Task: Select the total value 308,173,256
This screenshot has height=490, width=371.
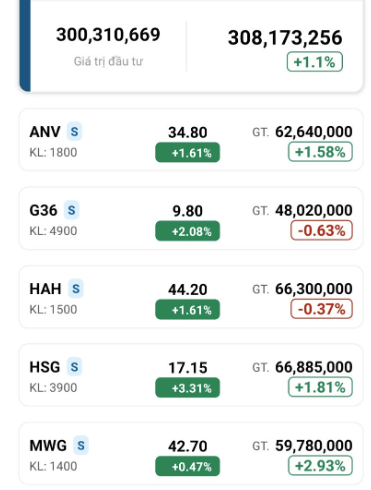Action: [285, 37]
